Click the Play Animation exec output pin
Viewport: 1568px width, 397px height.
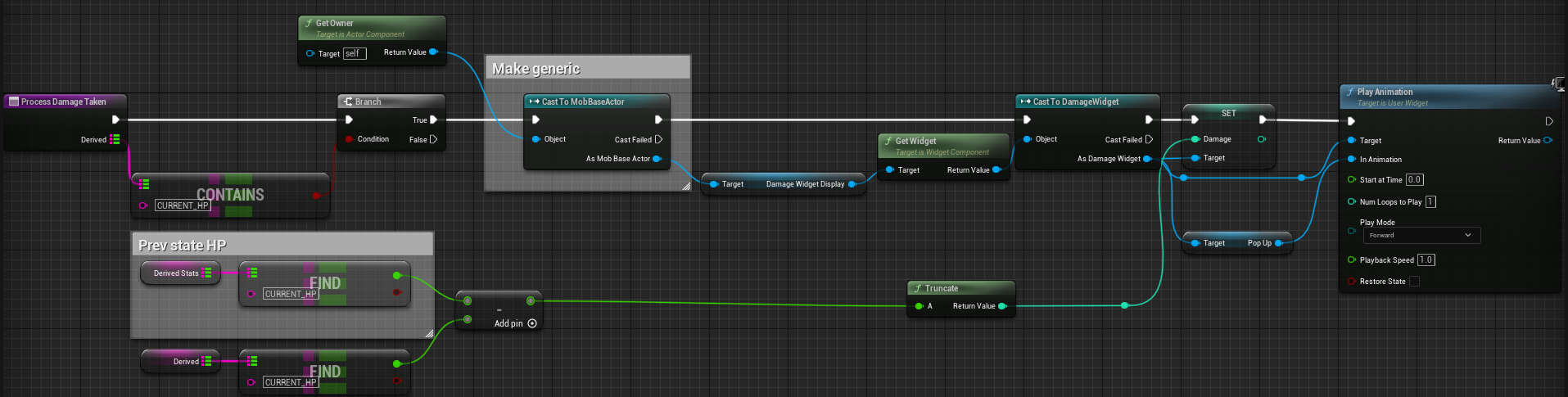click(x=1549, y=121)
